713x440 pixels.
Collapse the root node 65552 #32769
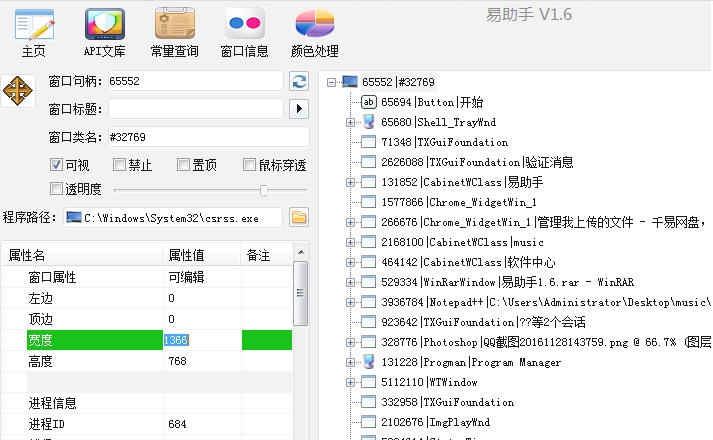click(x=331, y=82)
